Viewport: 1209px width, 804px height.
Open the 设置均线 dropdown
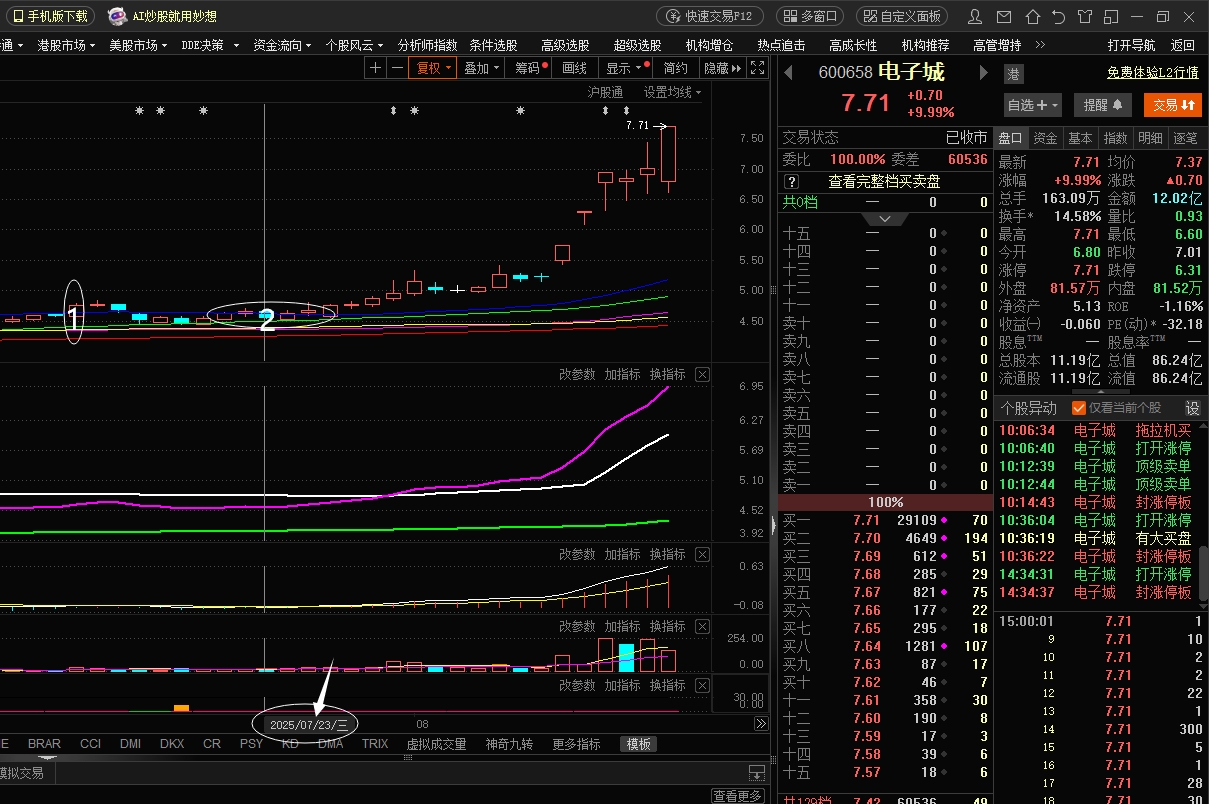pyautogui.click(x=672, y=92)
